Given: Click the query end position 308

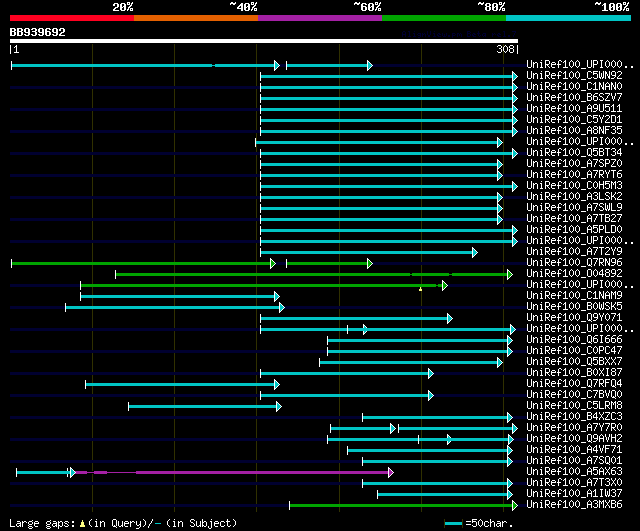Looking at the screenshot, I should [505, 49].
